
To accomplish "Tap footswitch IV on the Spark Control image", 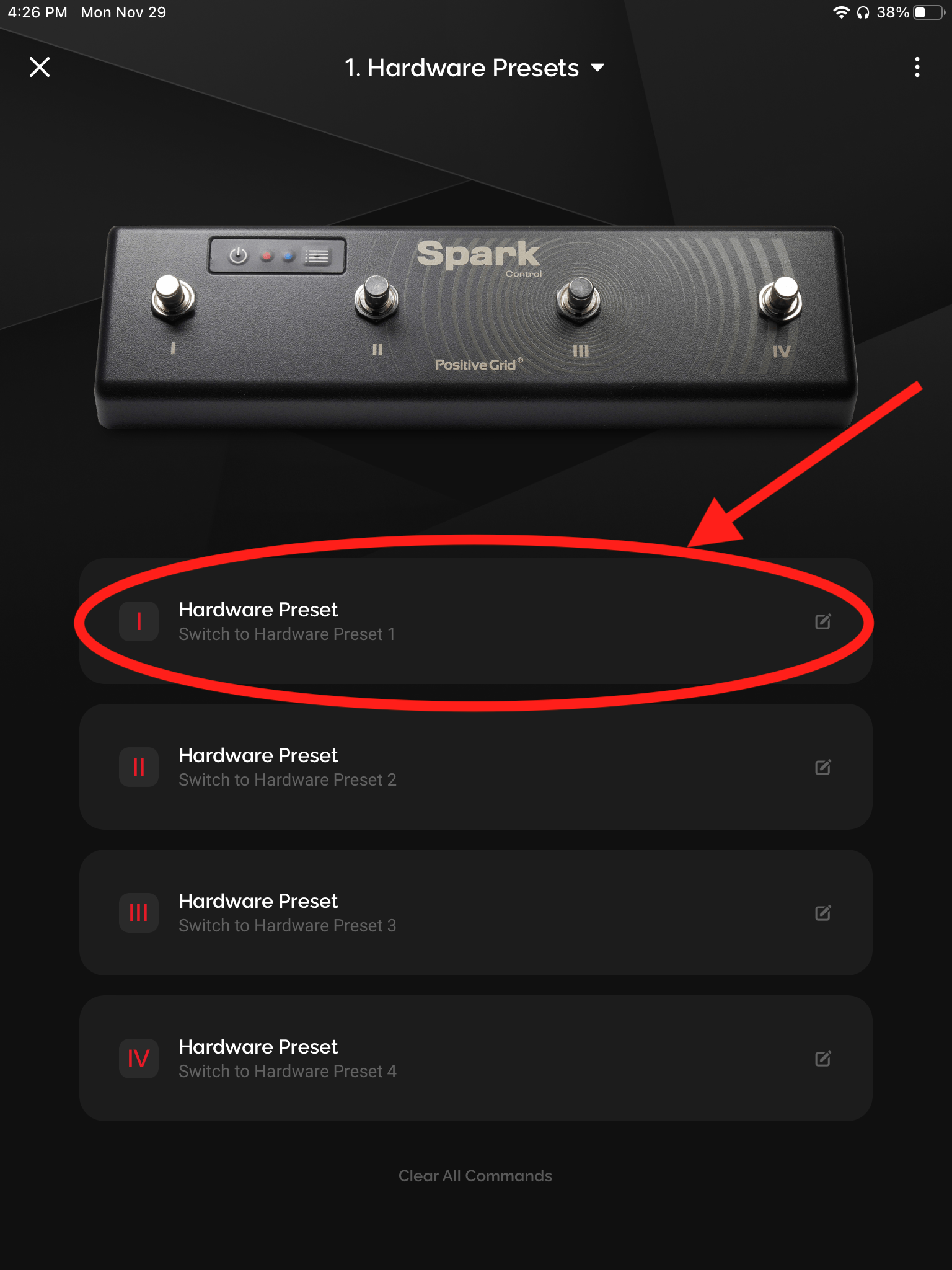I will coord(780,299).
